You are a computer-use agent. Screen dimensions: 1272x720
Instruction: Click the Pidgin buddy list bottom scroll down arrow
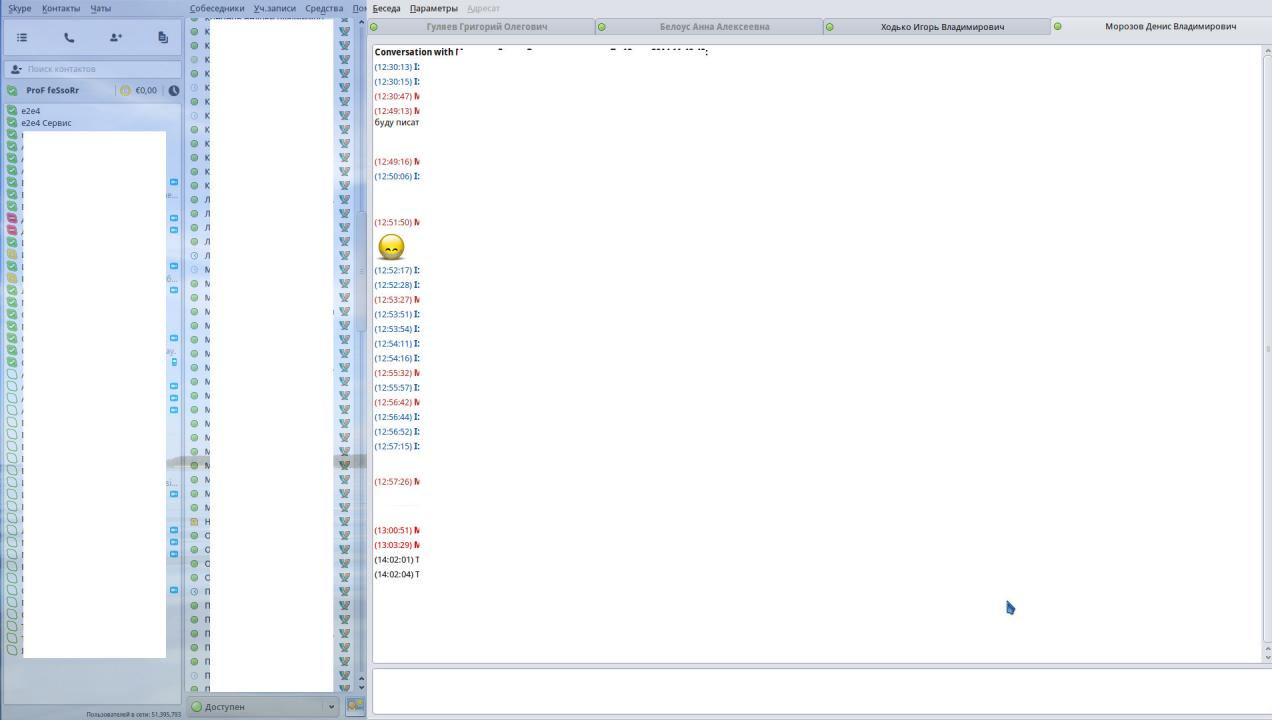point(361,688)
